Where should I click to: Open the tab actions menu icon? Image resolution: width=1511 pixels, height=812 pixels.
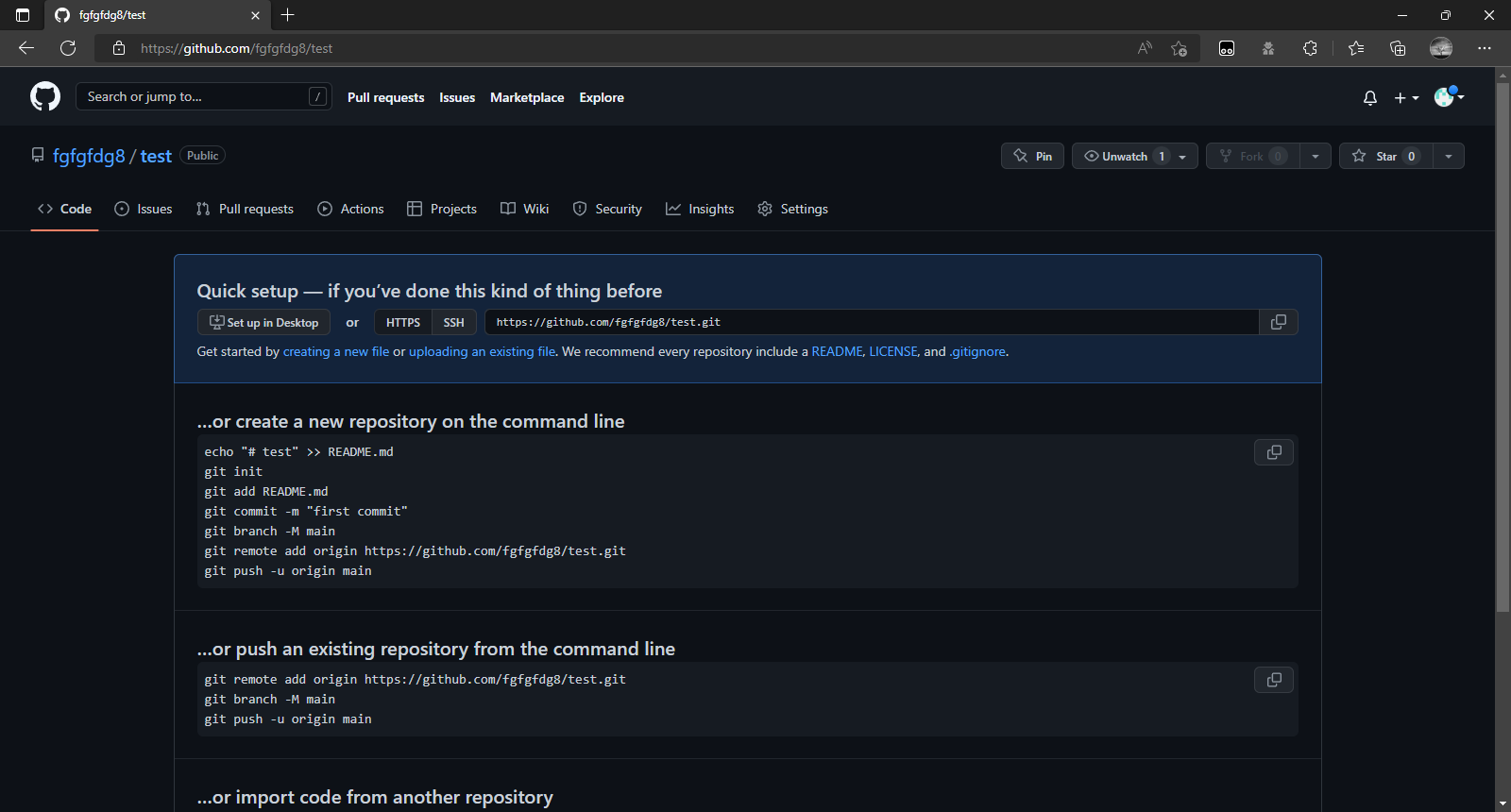coord(23,15)
